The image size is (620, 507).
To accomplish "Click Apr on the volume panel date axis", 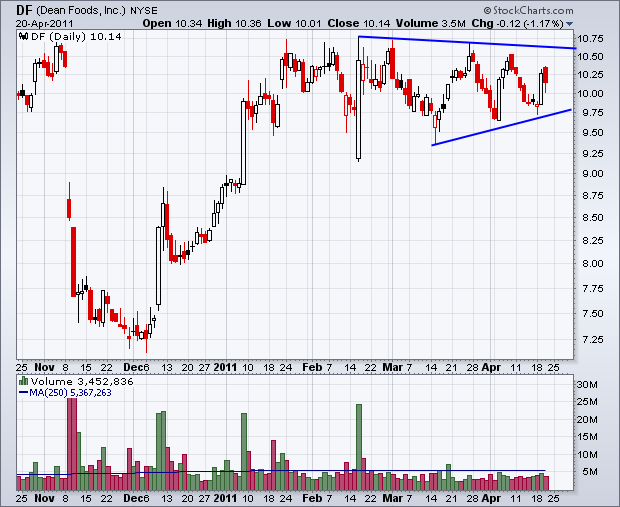I will 491,498.
